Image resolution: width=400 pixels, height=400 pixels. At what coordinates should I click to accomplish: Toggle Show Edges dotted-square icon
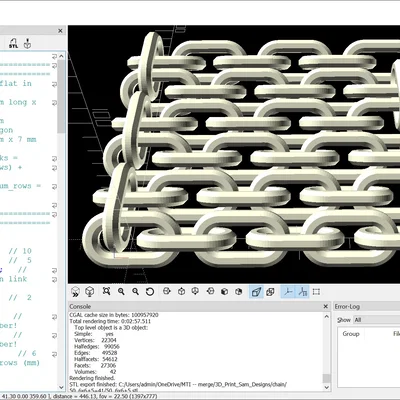click(316, 292)
